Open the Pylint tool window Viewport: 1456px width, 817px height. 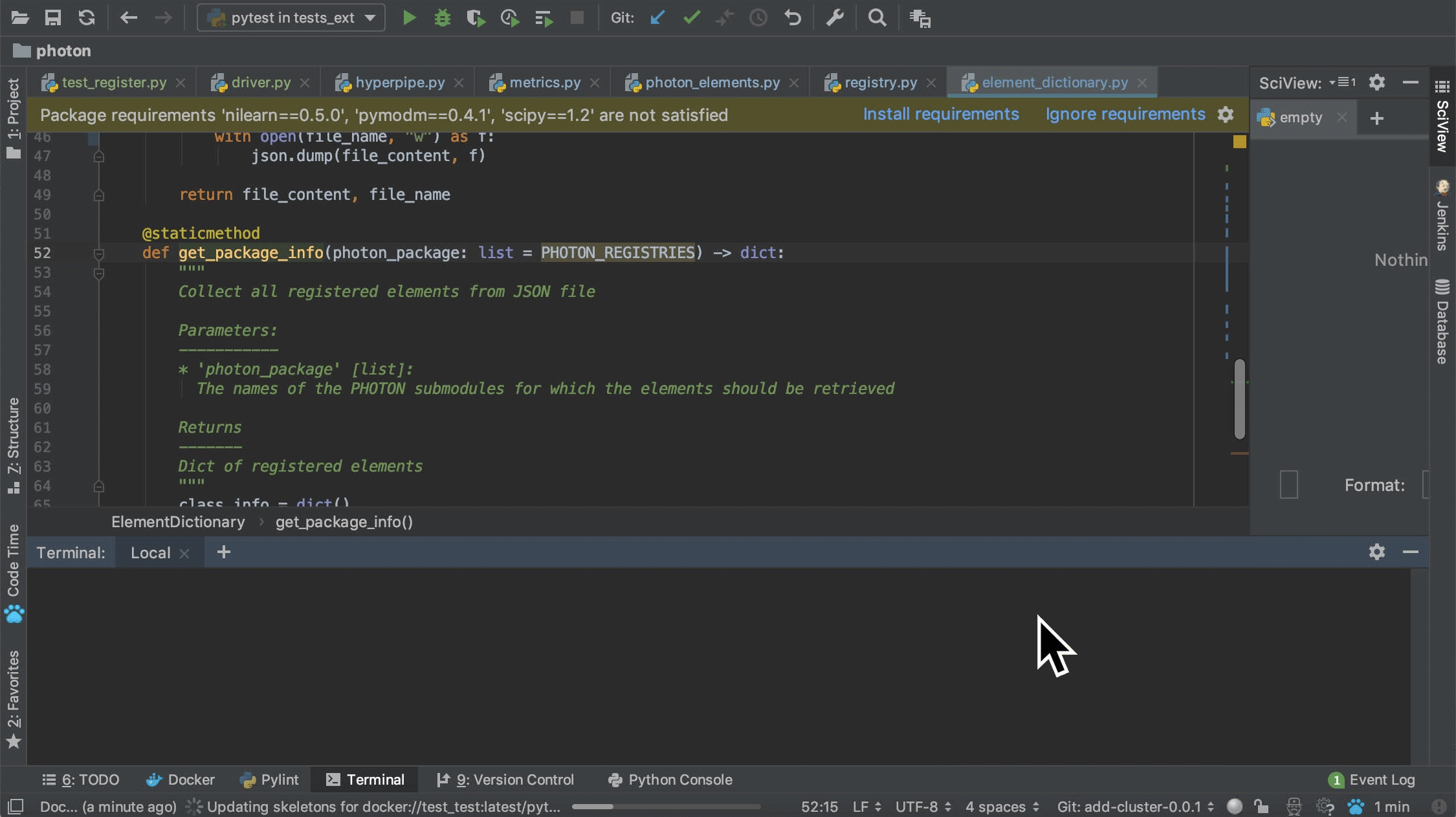tap(269, 779)
